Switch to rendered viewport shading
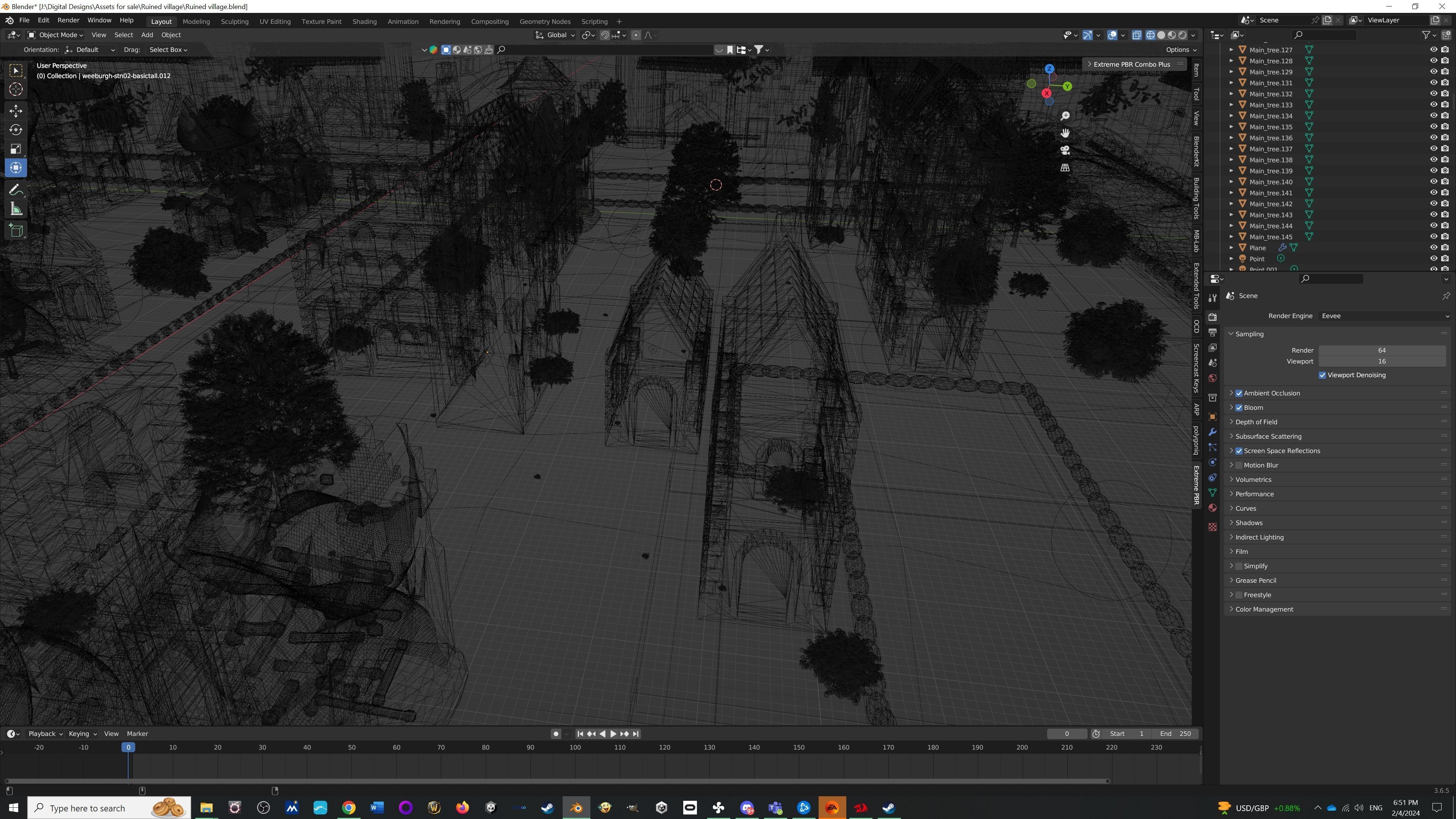This screenshot has width=1456, height=819. pos(1183,35)
